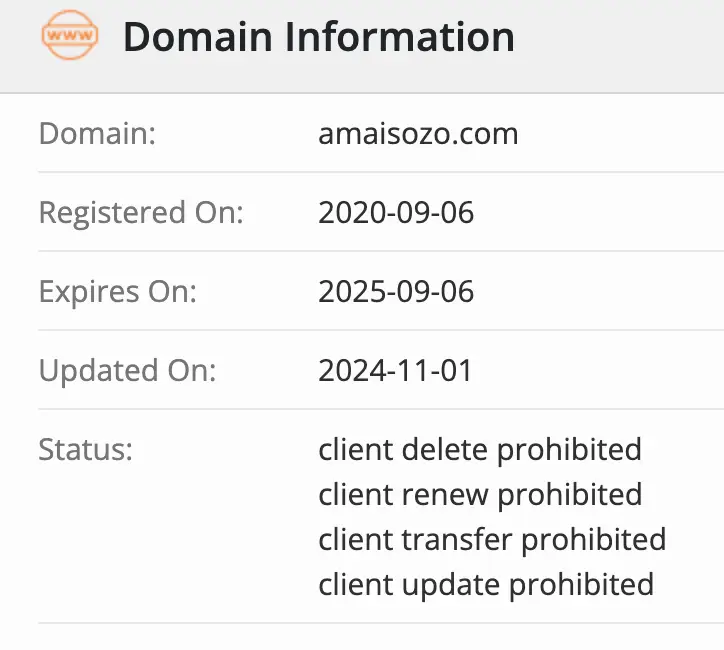Click the year 2024 in the updated date
Image resolution: width=724 pixels, height=650 pixels.
click(345, 370)
